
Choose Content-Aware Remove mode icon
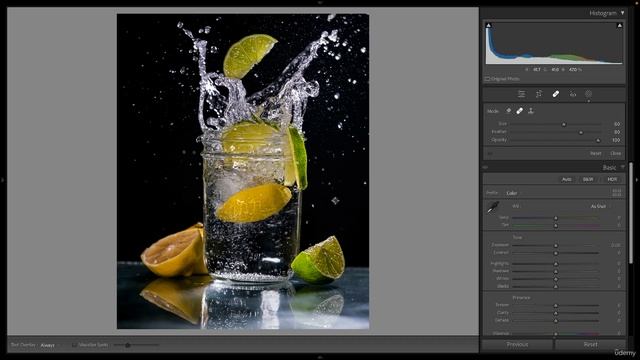[509, 111]
